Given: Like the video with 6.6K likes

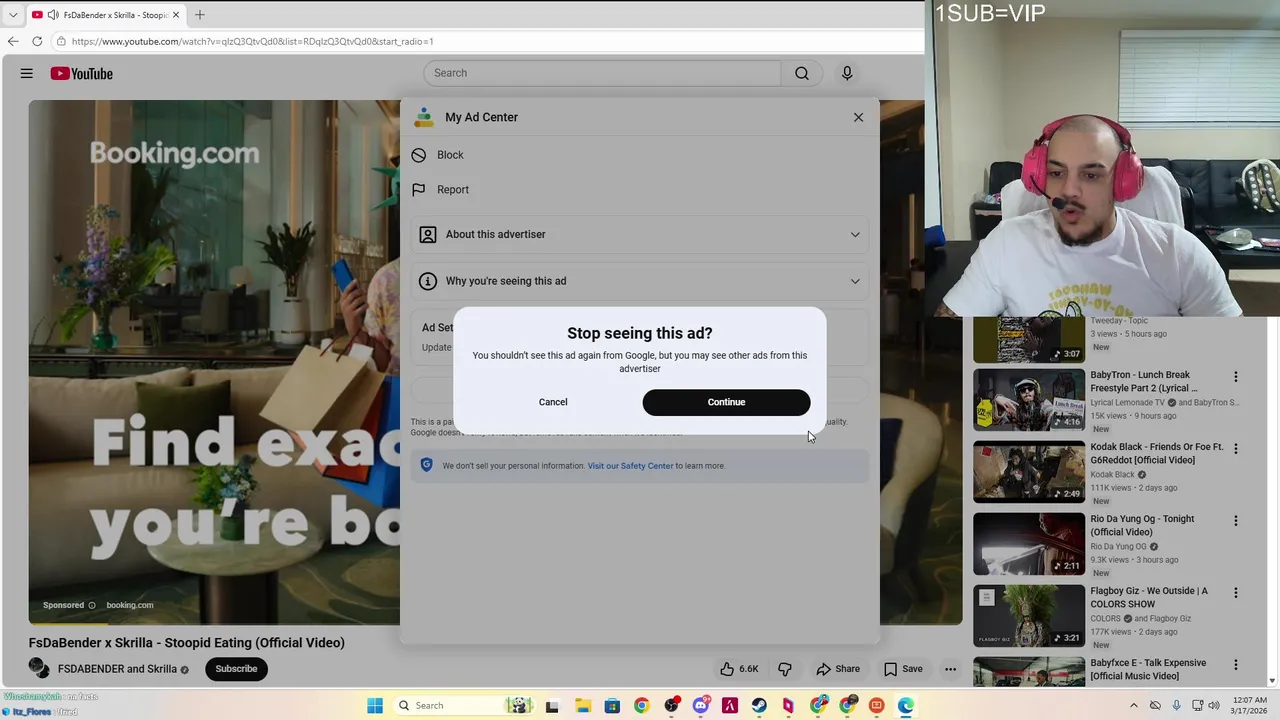Looking at the screenshot, I should coord(739,669).
